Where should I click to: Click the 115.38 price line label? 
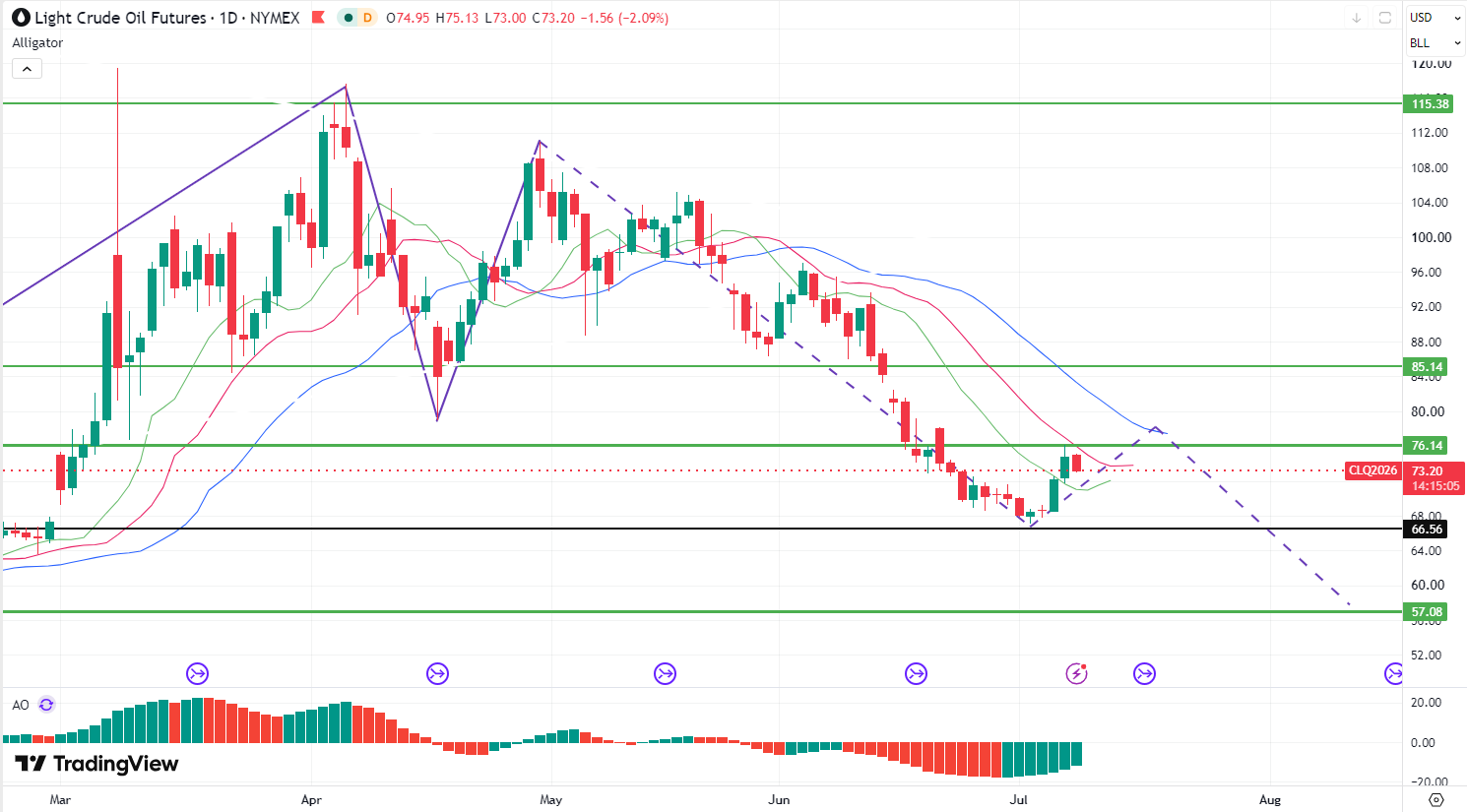1429,103
